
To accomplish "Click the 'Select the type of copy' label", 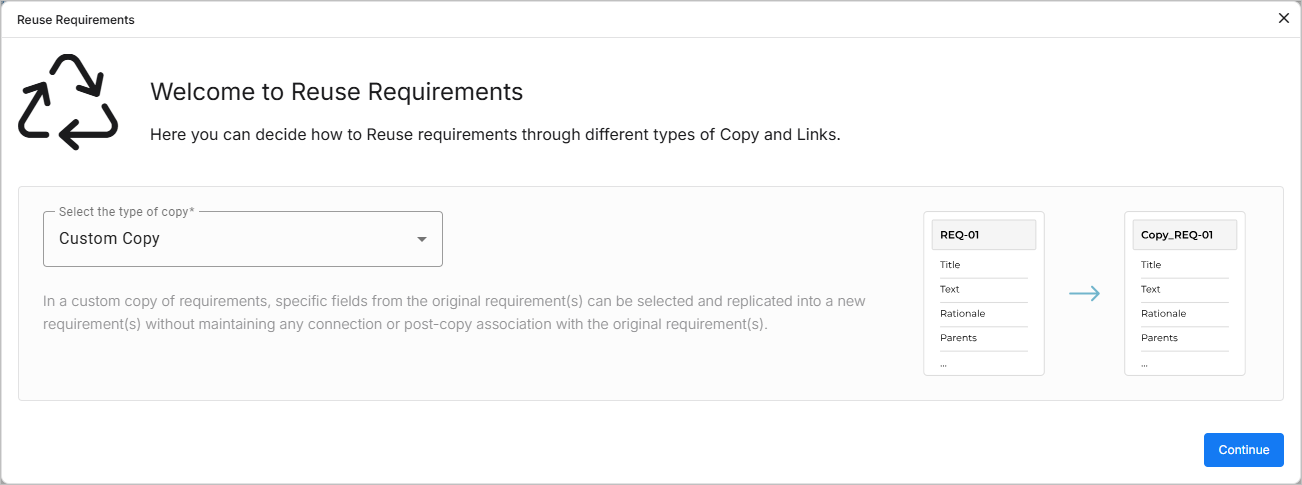I will click(126, 212).
